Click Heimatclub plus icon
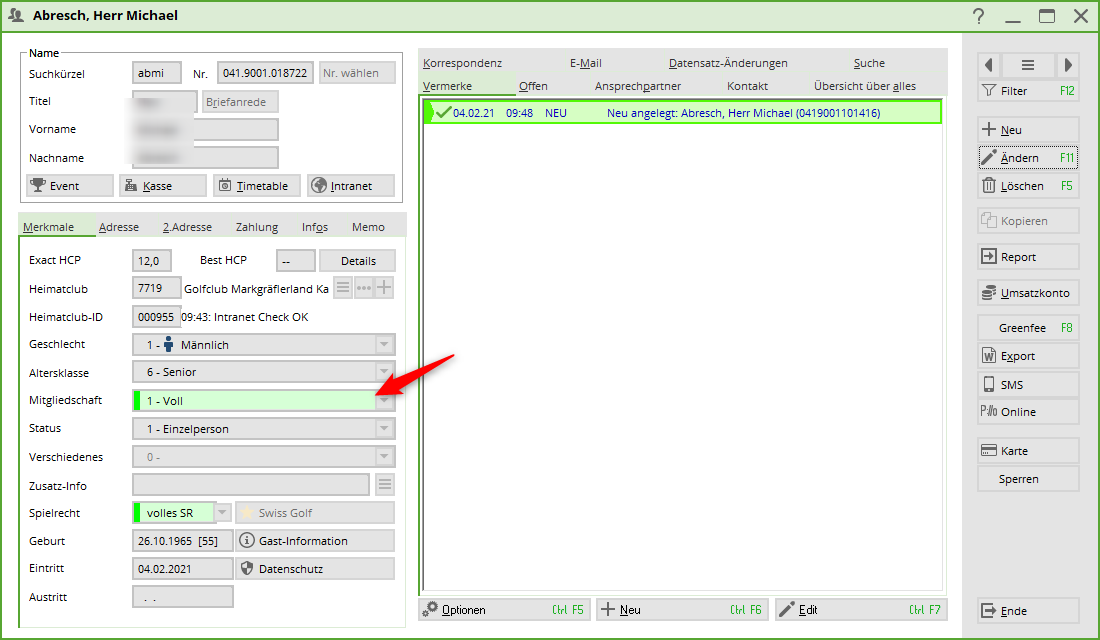Viewport: 1100px width, 640px height. [x=384, y=288]
